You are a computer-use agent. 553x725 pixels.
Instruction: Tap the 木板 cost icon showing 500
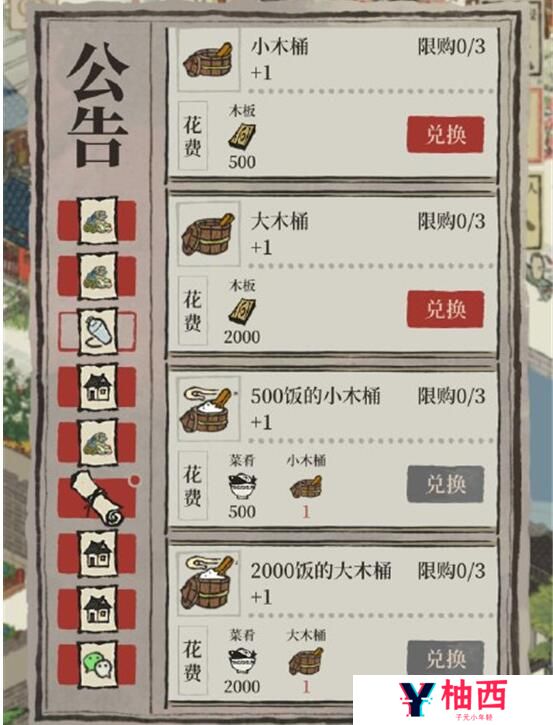pos(242,137)
